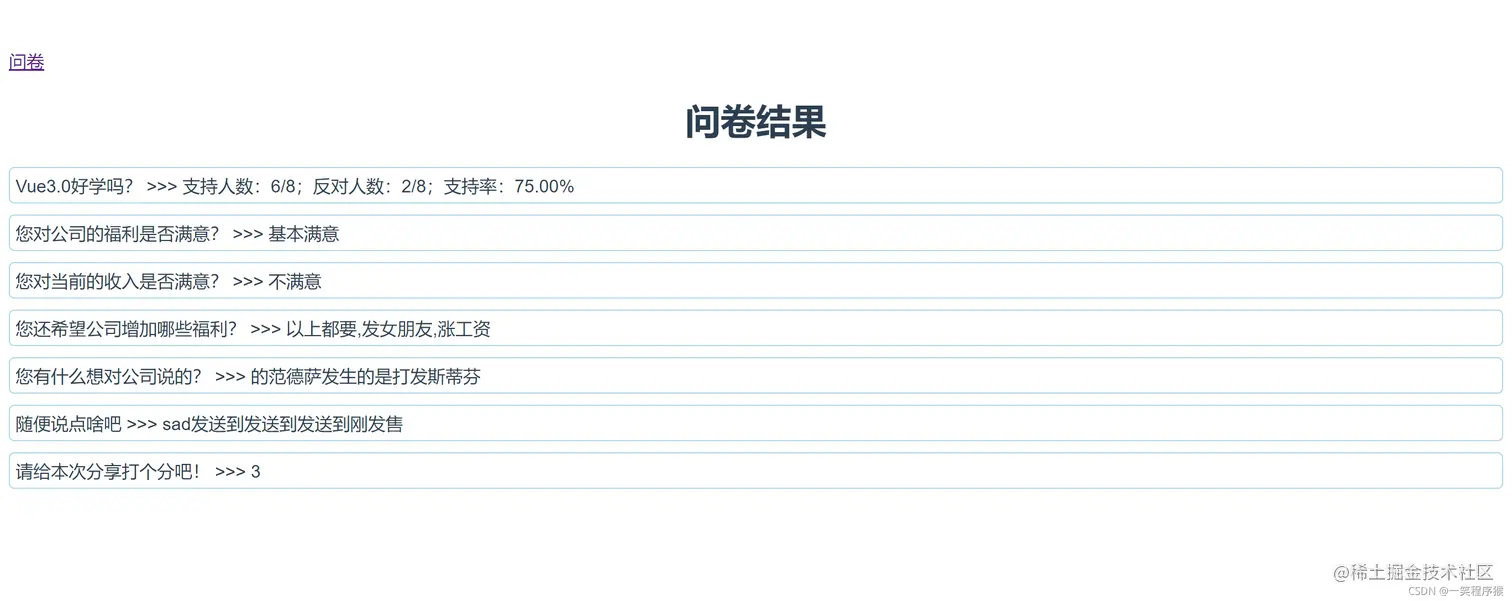The width and height of the screenshot is (1512, 601).
Task: Navigate back using the 问卷 hyperlink
Action: click(25, 62)
